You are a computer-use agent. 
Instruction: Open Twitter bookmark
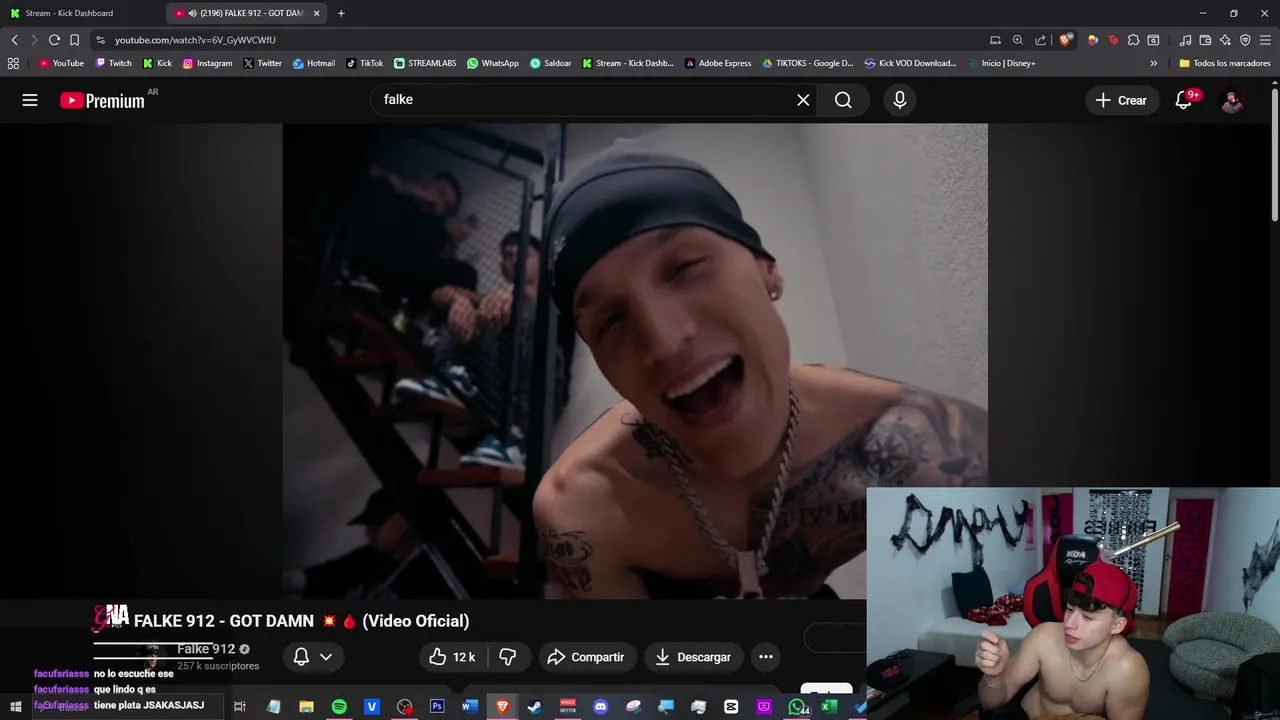point(263,63)
